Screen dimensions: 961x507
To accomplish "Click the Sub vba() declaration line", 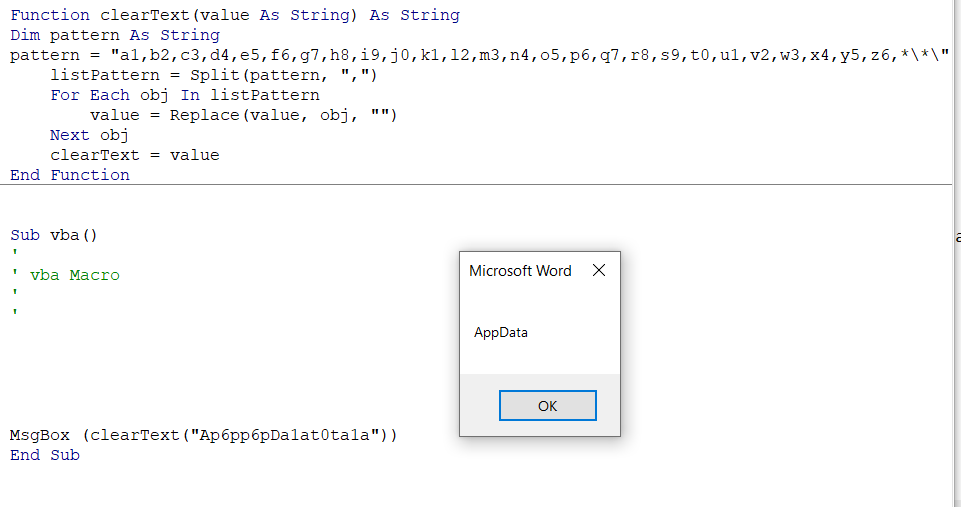I will pyautogui.click(x=55, y=235).
